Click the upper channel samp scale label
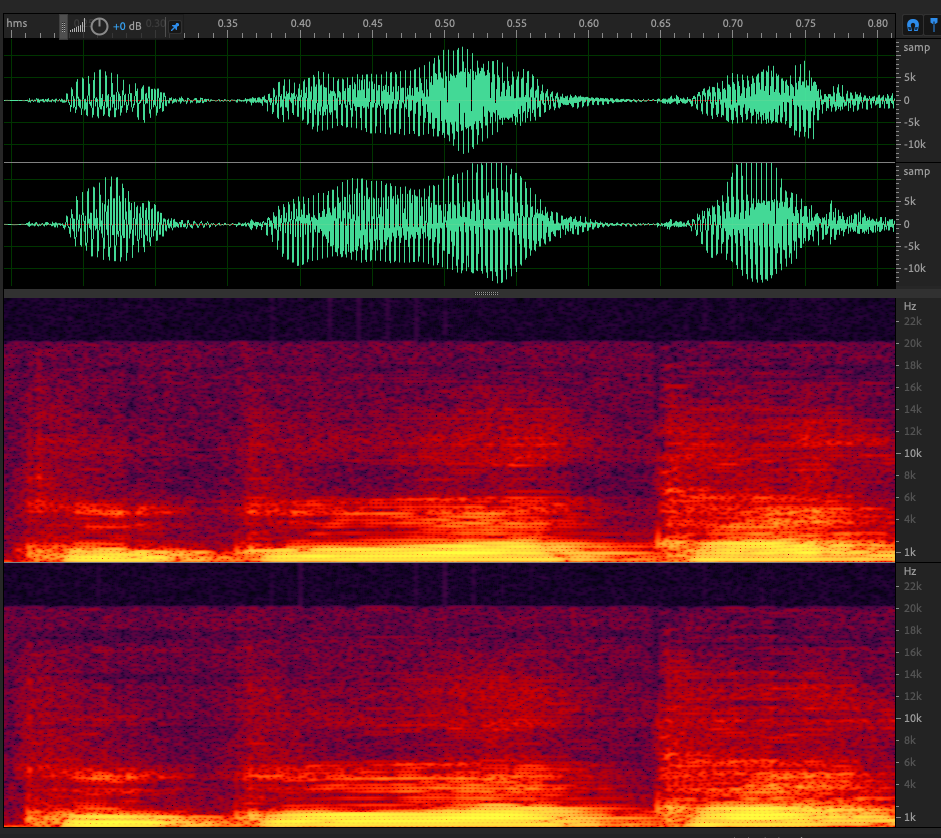 916,48
